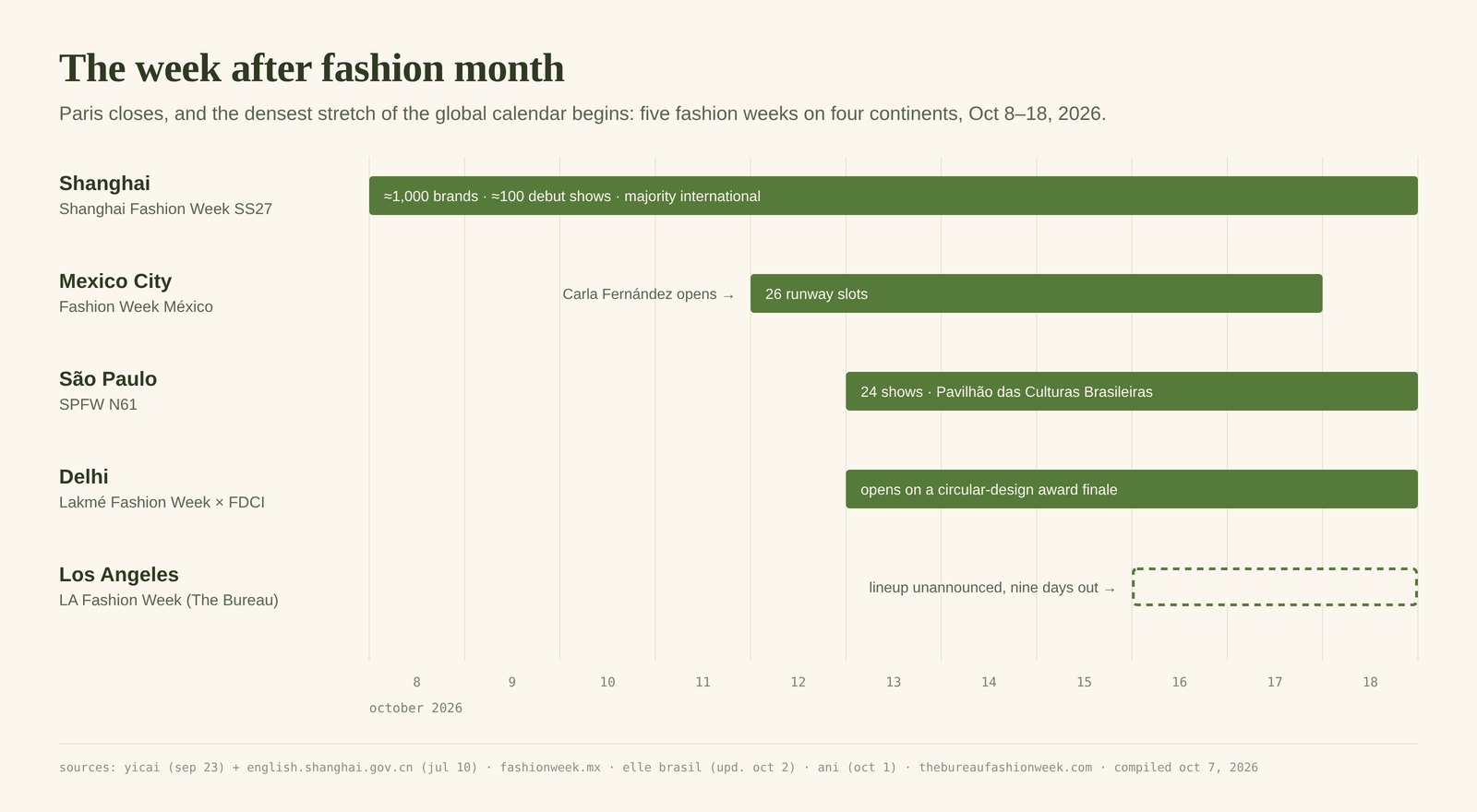Select the Mexico City label
Image resolution: width=1477 pixels, height=812 pixels.
[115, 281]
